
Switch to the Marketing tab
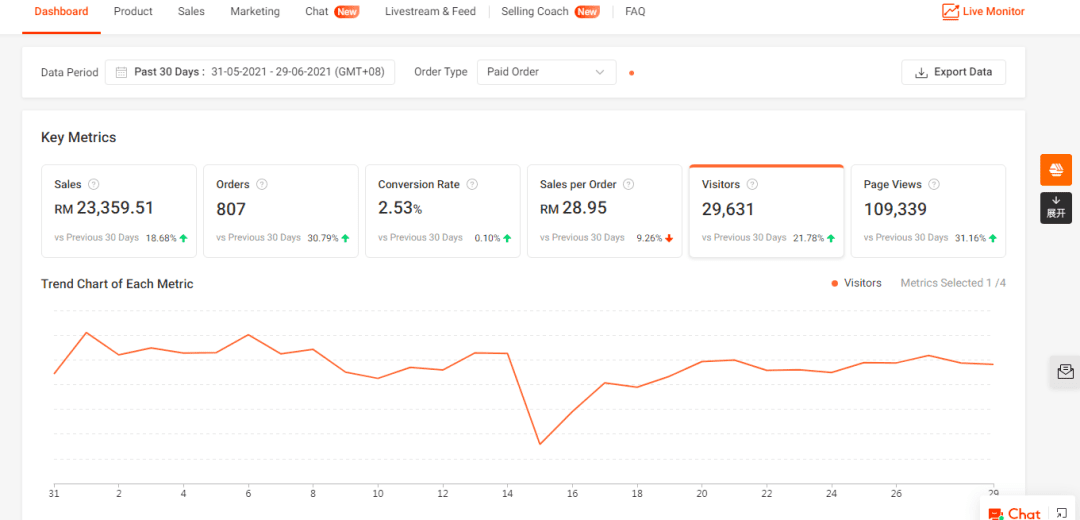coord(255,12)
